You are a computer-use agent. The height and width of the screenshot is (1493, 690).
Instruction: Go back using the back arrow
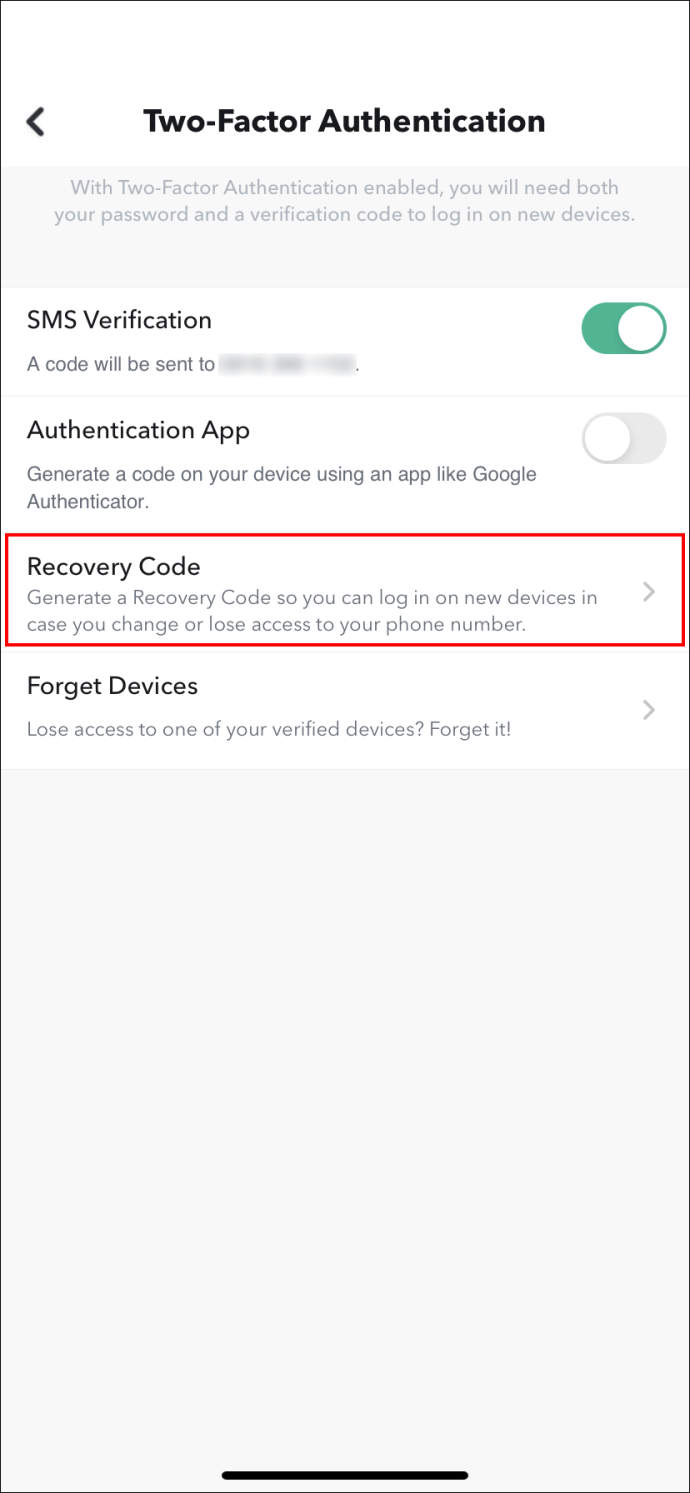pyautogui.click(x=36, y=122)
